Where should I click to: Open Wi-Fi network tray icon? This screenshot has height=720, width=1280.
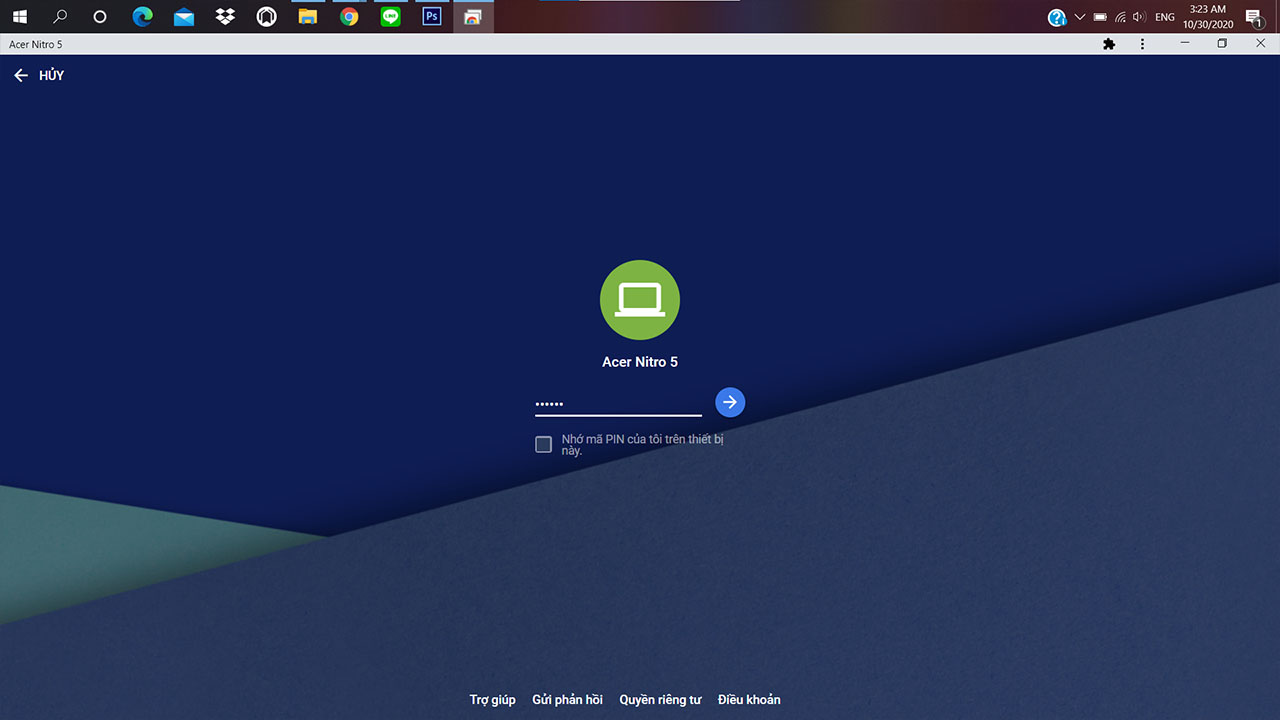tap(1120, 17)
